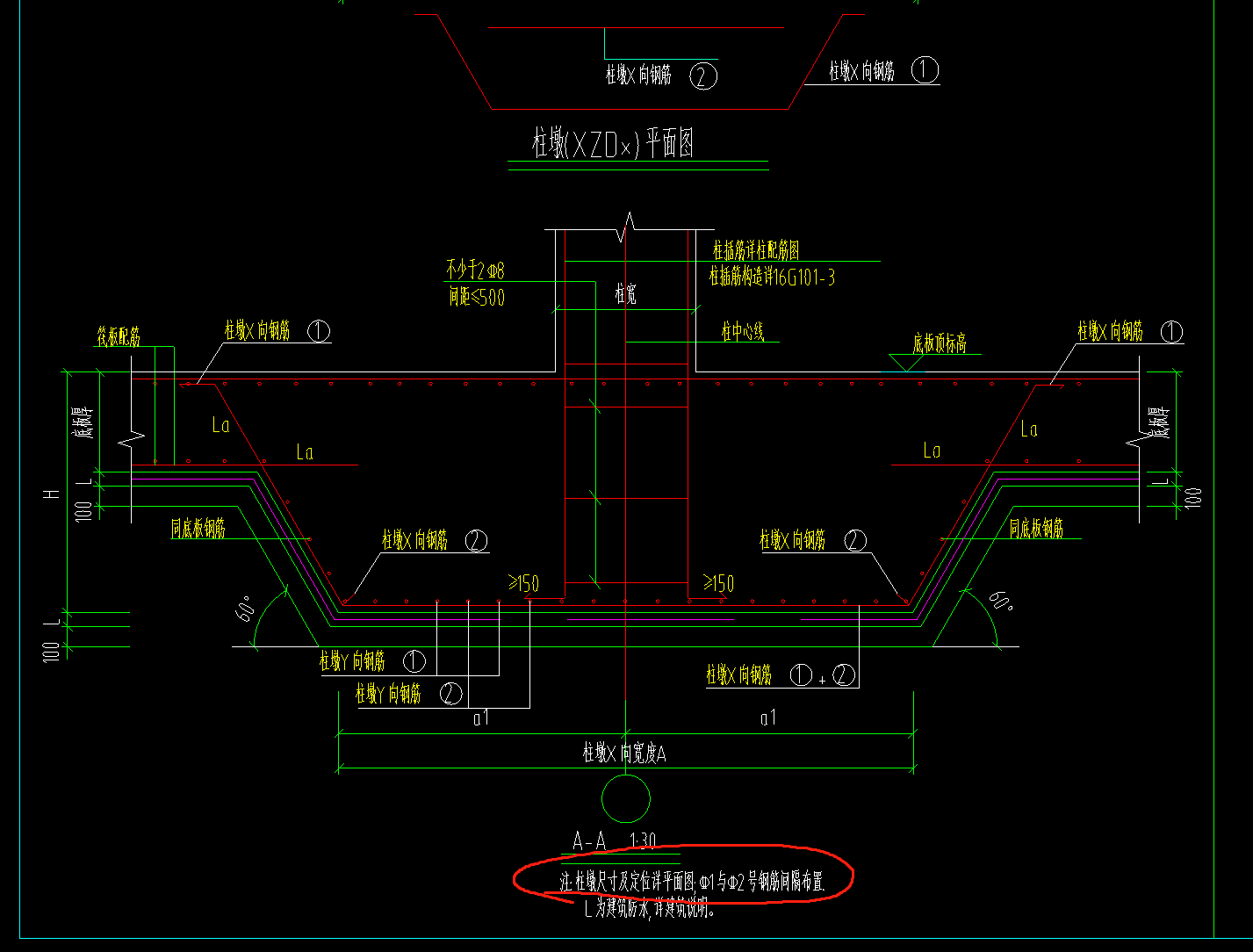Click the "60°" angle label at left
Viewport: 1253px width, 952px height.
(x=246, y=608)
